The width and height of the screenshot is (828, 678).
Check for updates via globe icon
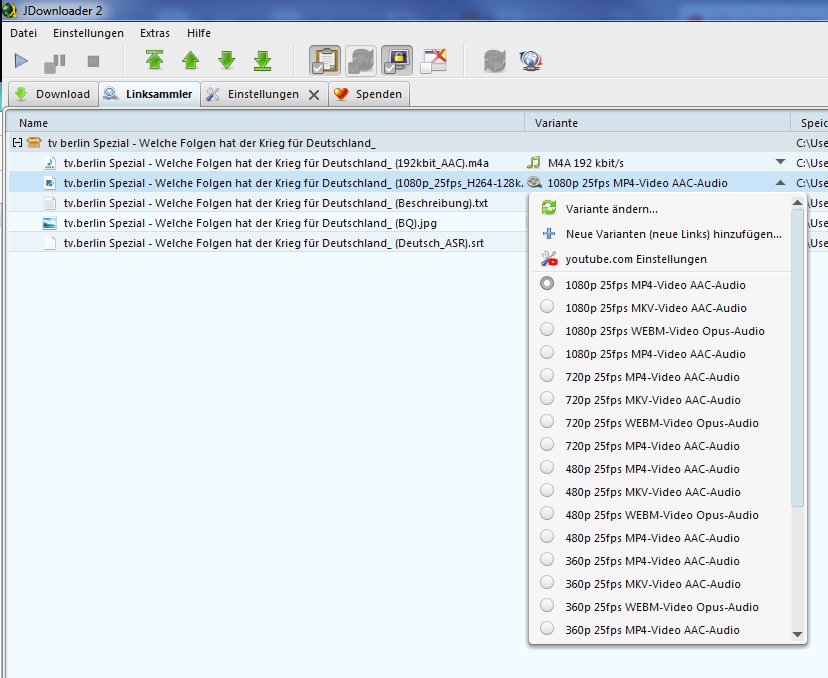click(531, 61)
